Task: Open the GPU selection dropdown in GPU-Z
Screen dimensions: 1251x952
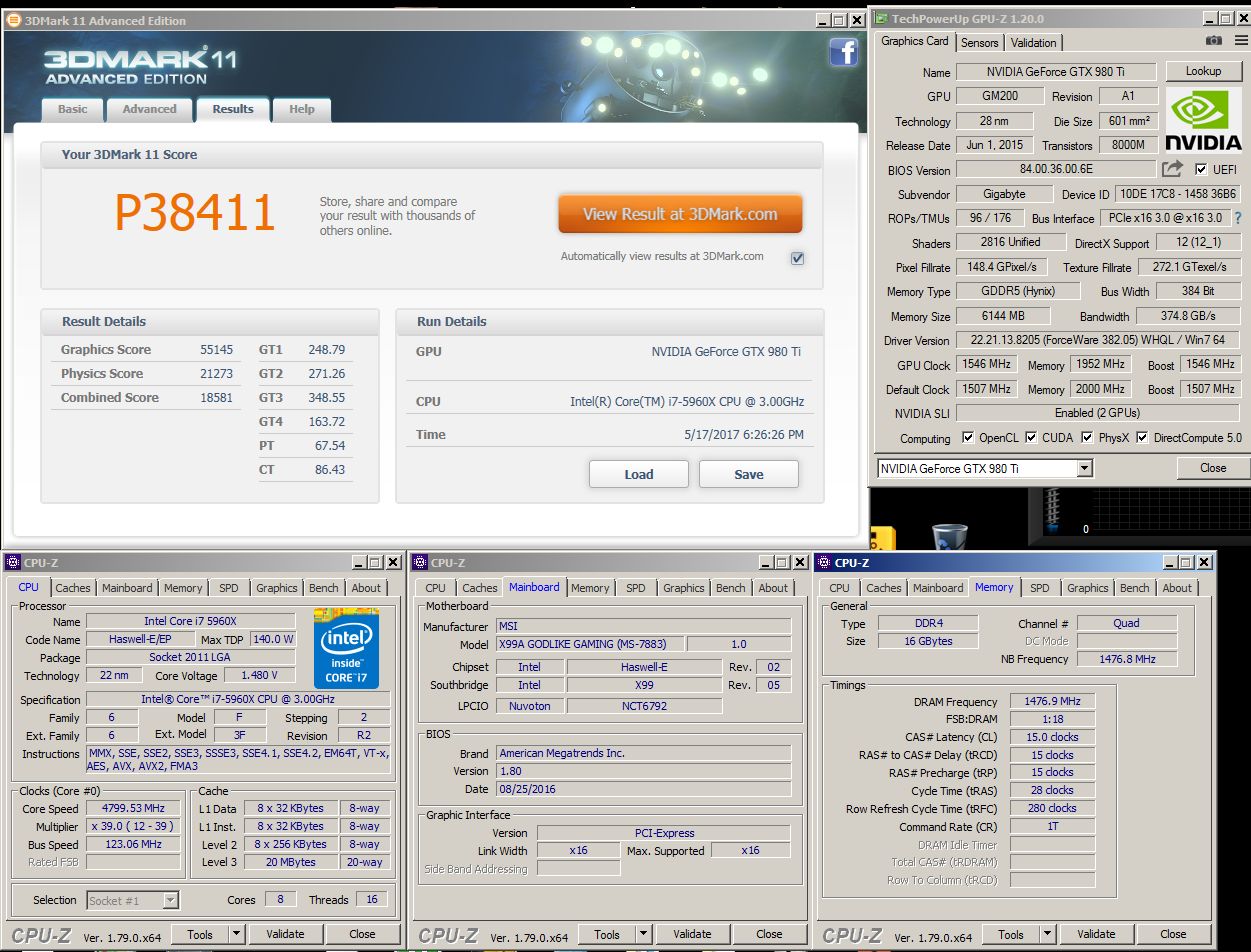Action: (x=1084, y=468)
